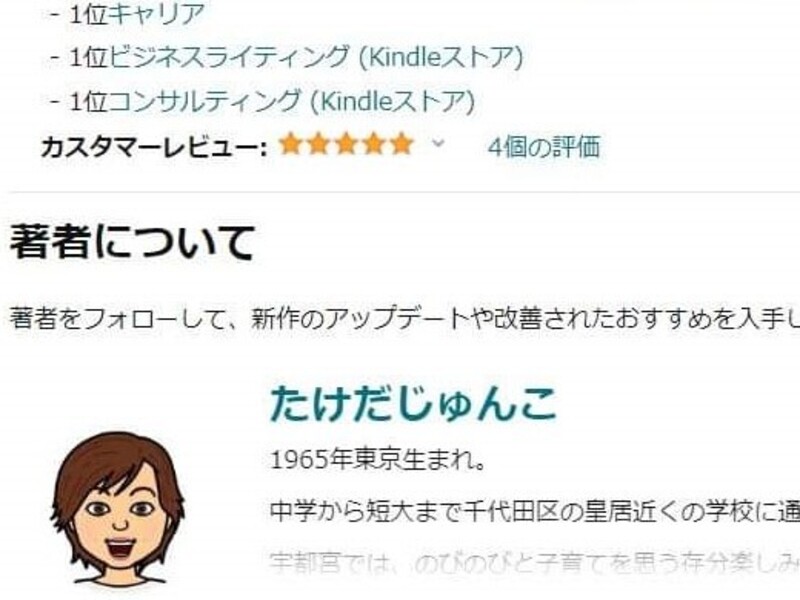800x600 pixels.
Task: Click the 1位 rank text before ビジネスライティング
Action: [x=88, y=57]
